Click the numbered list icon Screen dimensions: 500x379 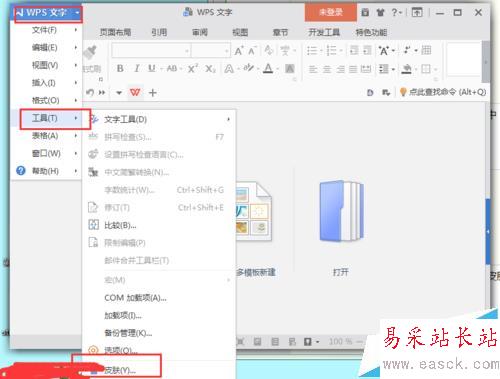pyautogui.click(x=331, y=51)
